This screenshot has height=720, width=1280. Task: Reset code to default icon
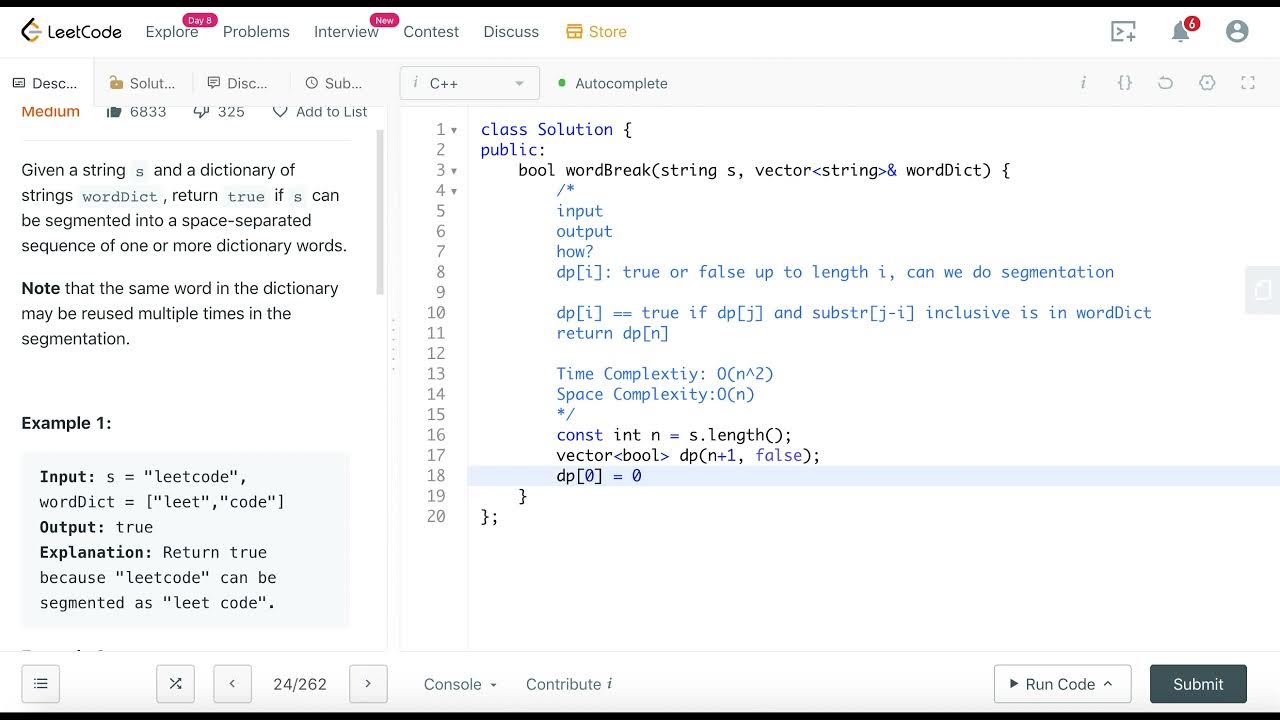point(1165,83)
